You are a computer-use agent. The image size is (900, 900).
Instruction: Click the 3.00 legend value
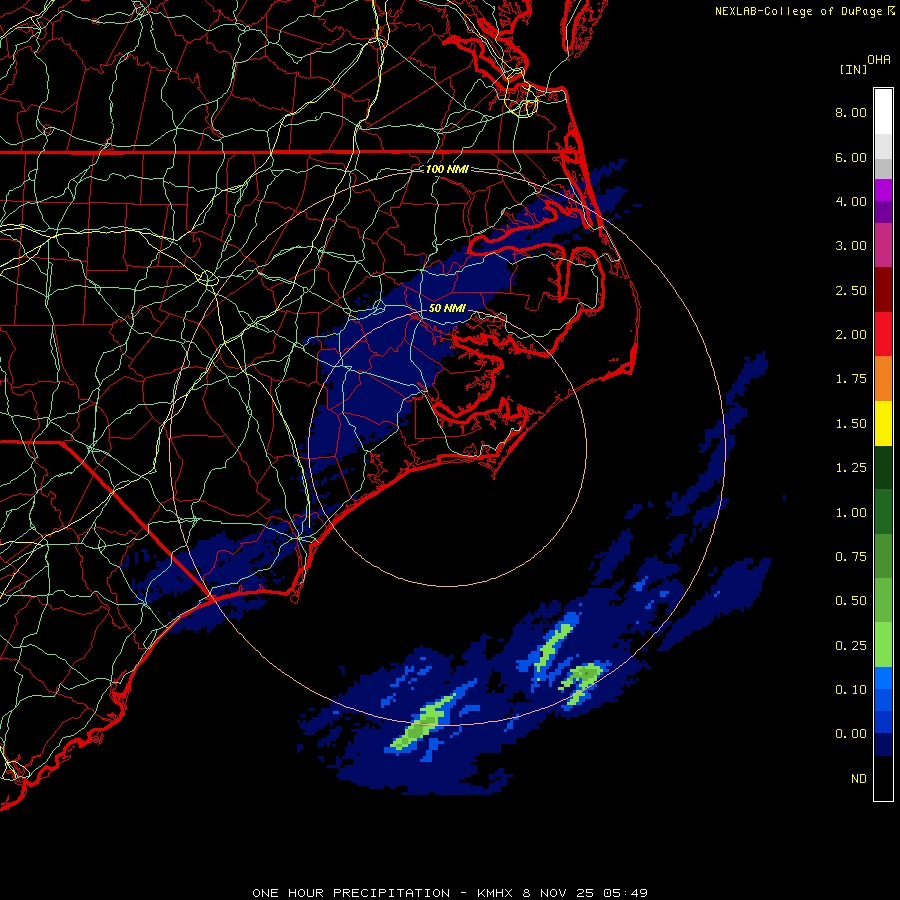coord(851,246)
